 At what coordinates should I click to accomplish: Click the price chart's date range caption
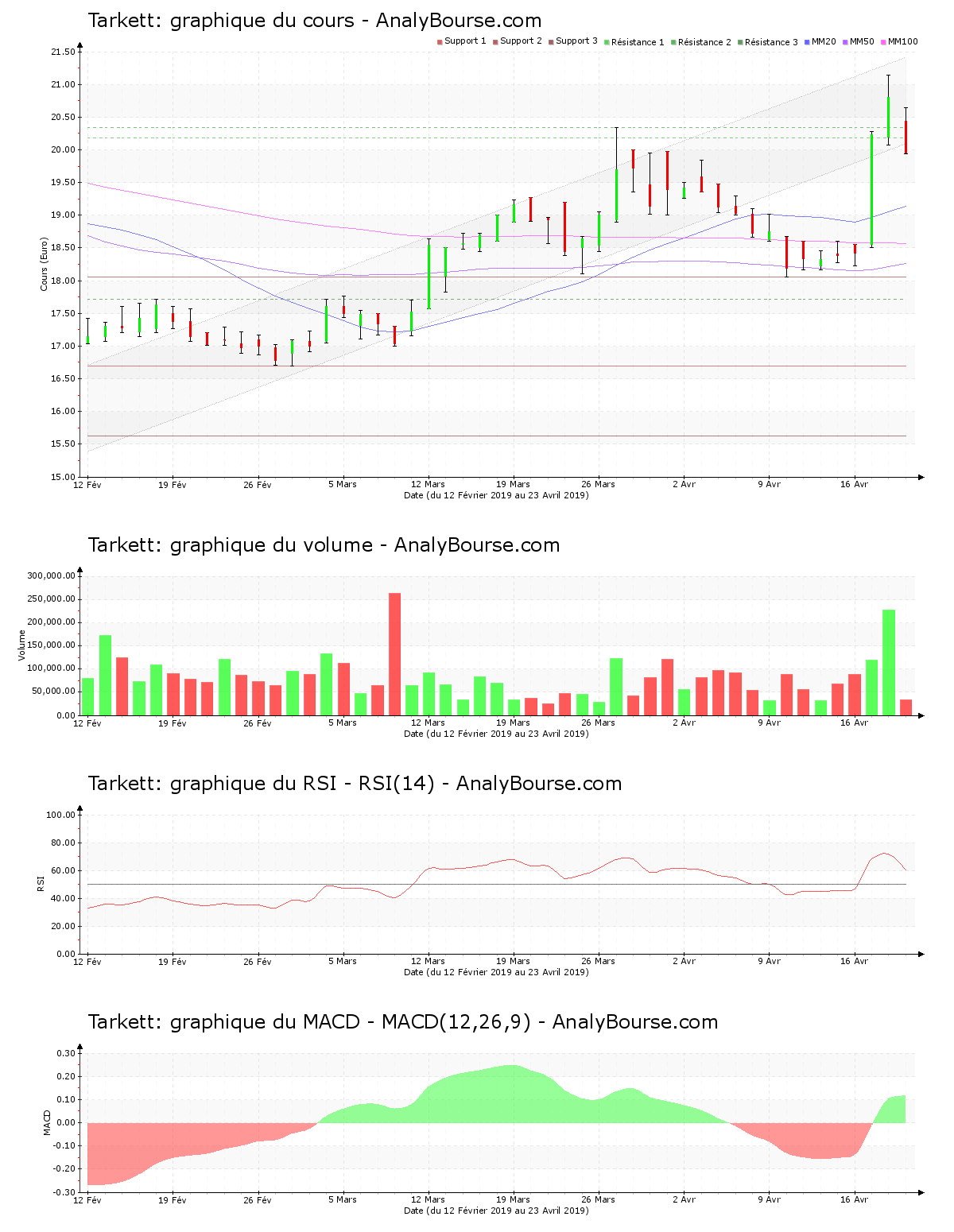[x=496, y=495]
